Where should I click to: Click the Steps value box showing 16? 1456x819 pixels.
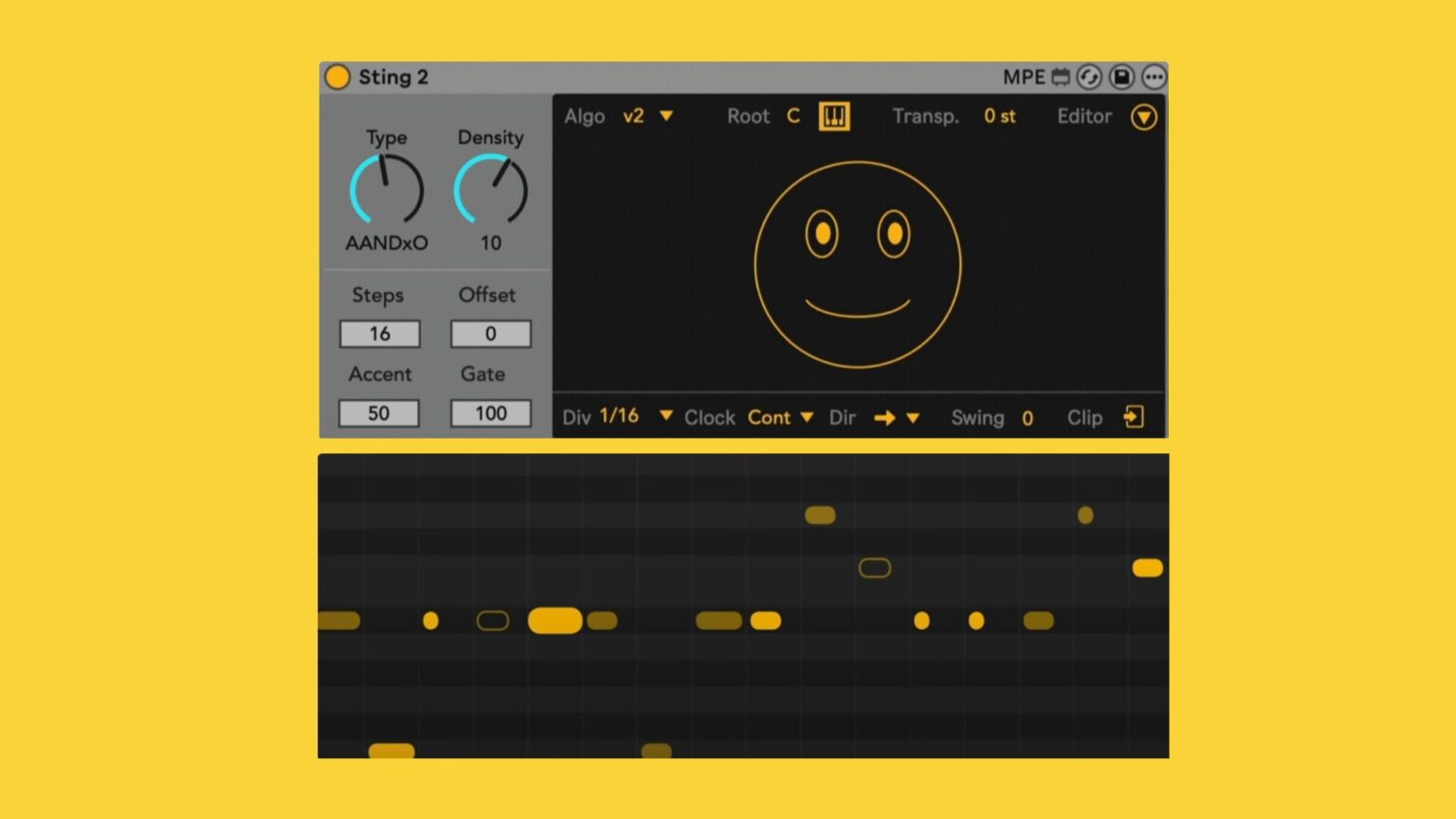coord(379,334)
